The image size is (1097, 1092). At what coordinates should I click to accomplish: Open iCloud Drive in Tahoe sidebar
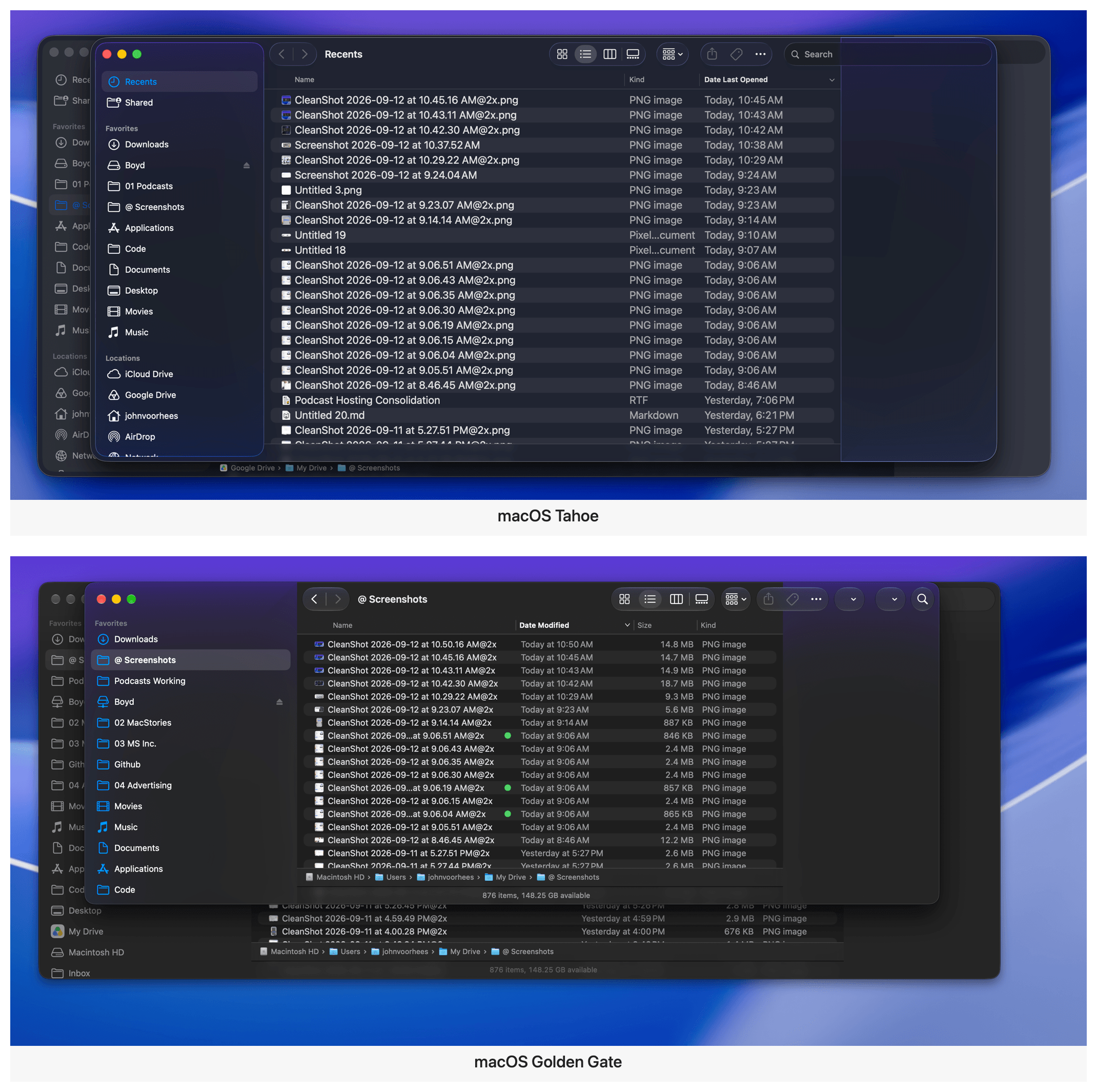179,374
